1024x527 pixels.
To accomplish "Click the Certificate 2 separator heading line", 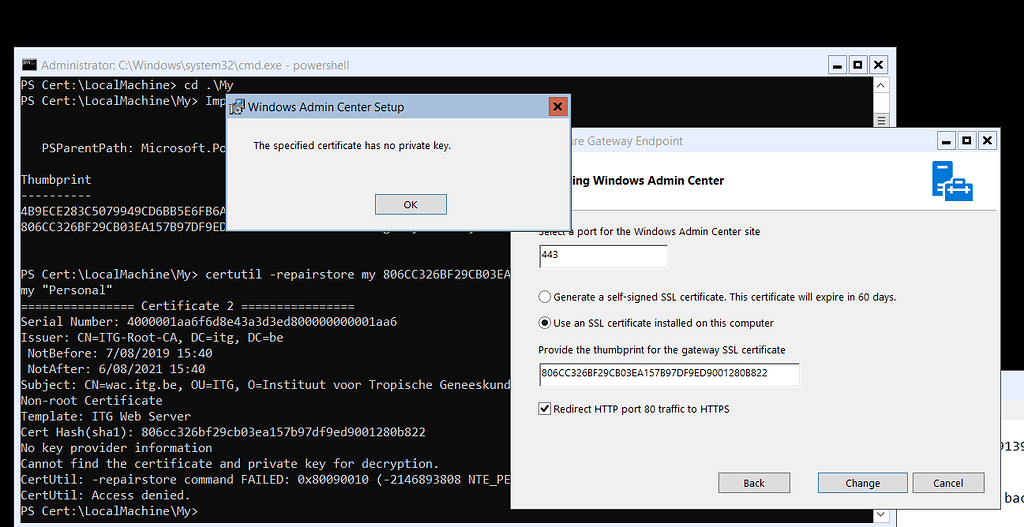I will [x=187, y=306].
